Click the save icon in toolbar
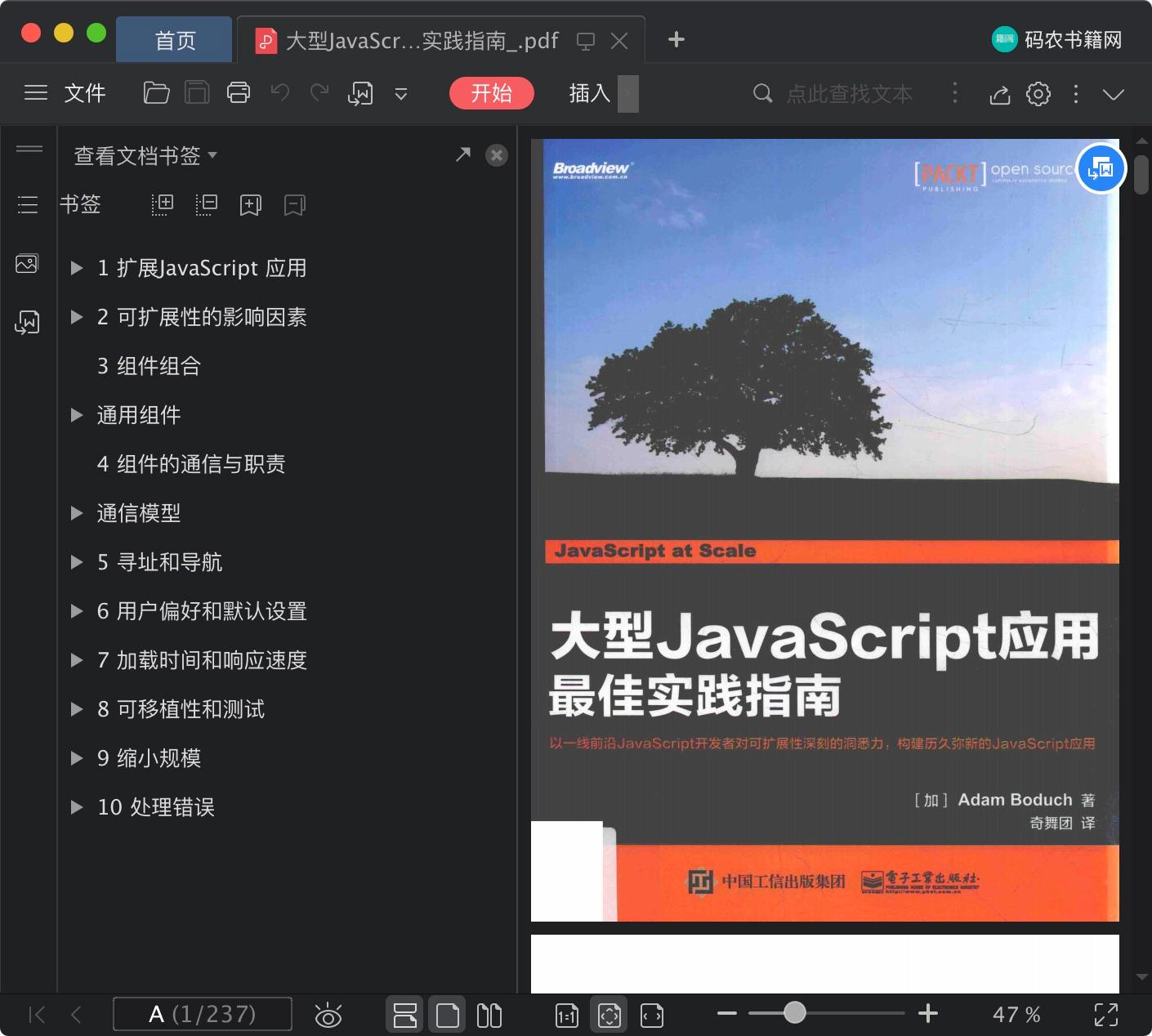The width and height of the screenshot is (1152, 1036). 197,93
